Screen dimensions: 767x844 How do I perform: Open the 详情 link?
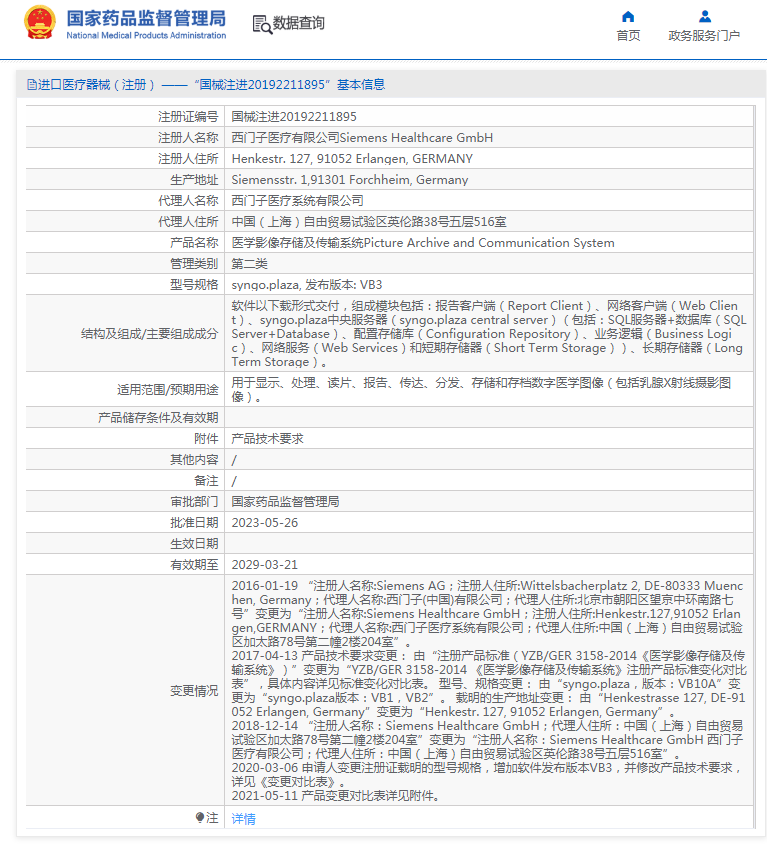pos(243,818)
